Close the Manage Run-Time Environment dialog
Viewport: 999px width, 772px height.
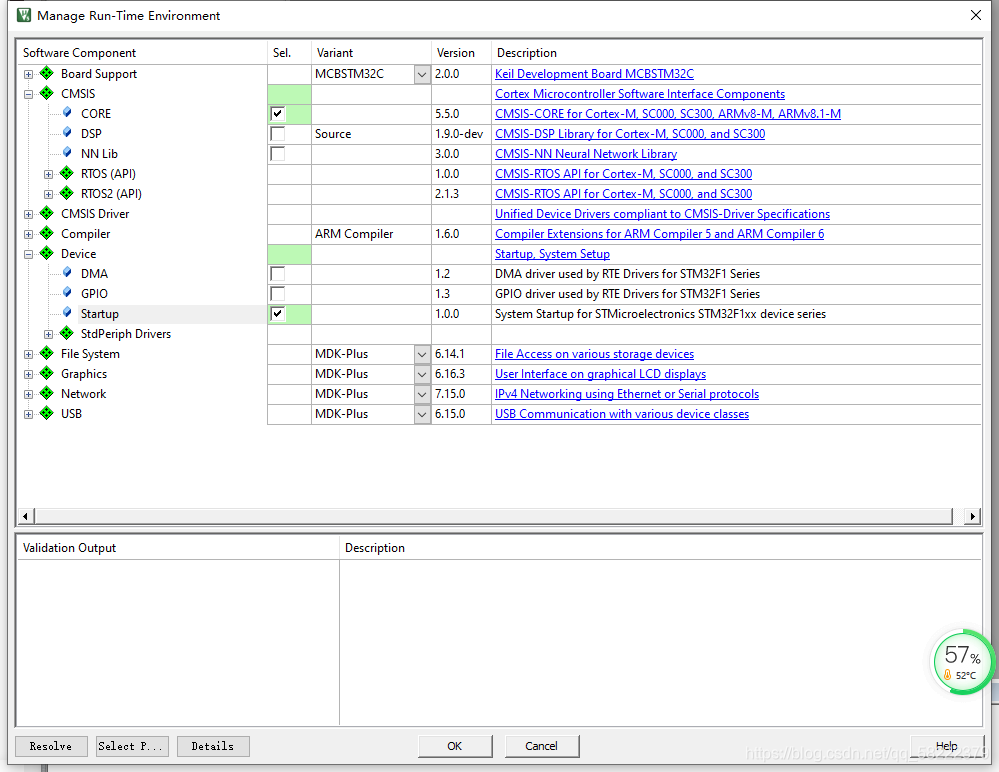pos(975,15)
